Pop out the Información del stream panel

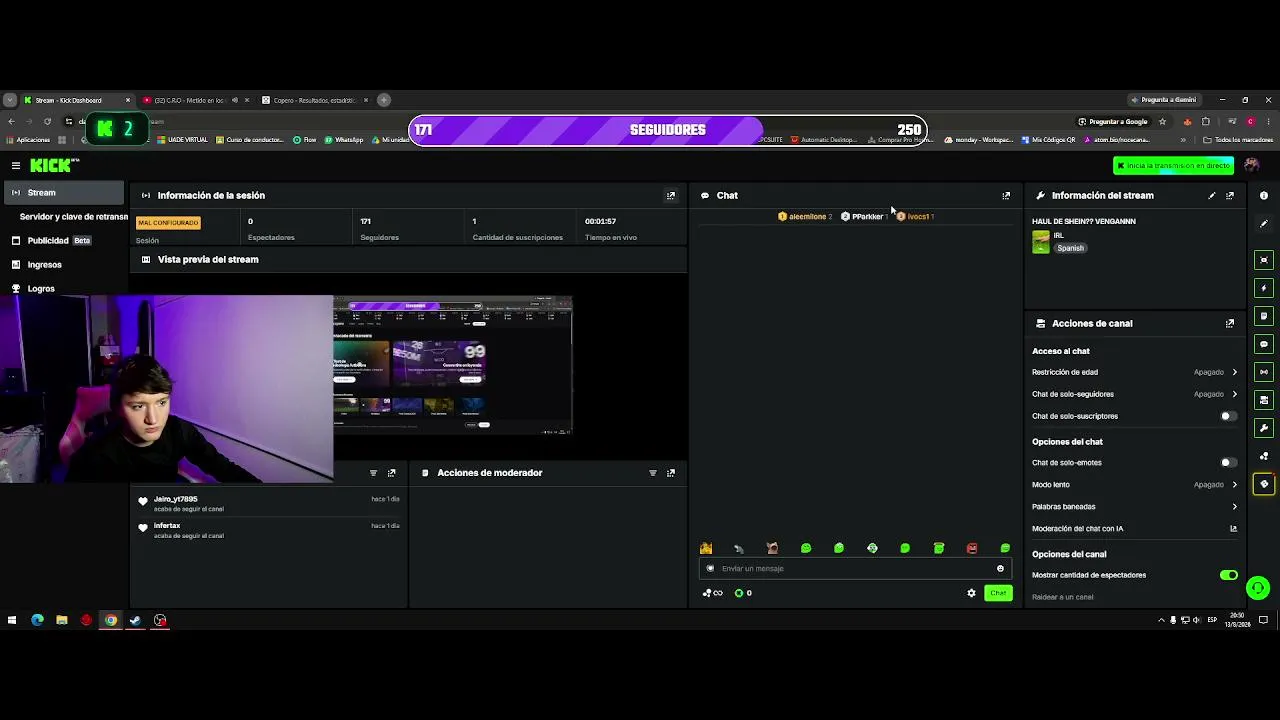(x=1230, y=196)
